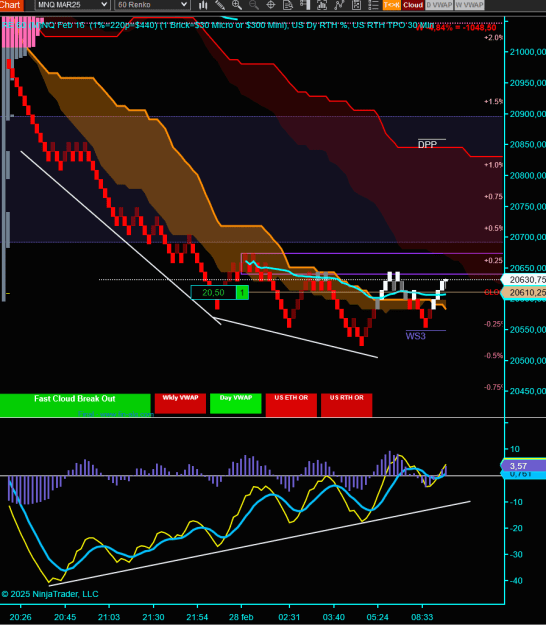Select the drawing tools pencil icon
The image size is (546, 625).
[x=220, y=5]
